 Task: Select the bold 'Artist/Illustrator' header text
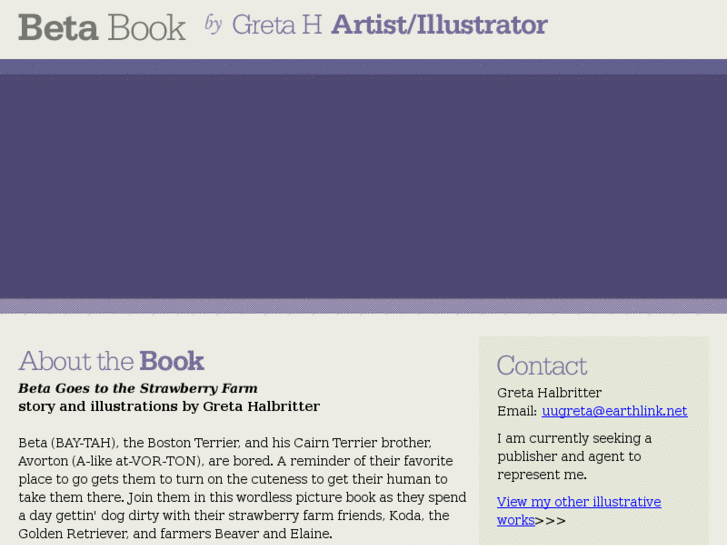pyautogui.click(x=439, y=25)
